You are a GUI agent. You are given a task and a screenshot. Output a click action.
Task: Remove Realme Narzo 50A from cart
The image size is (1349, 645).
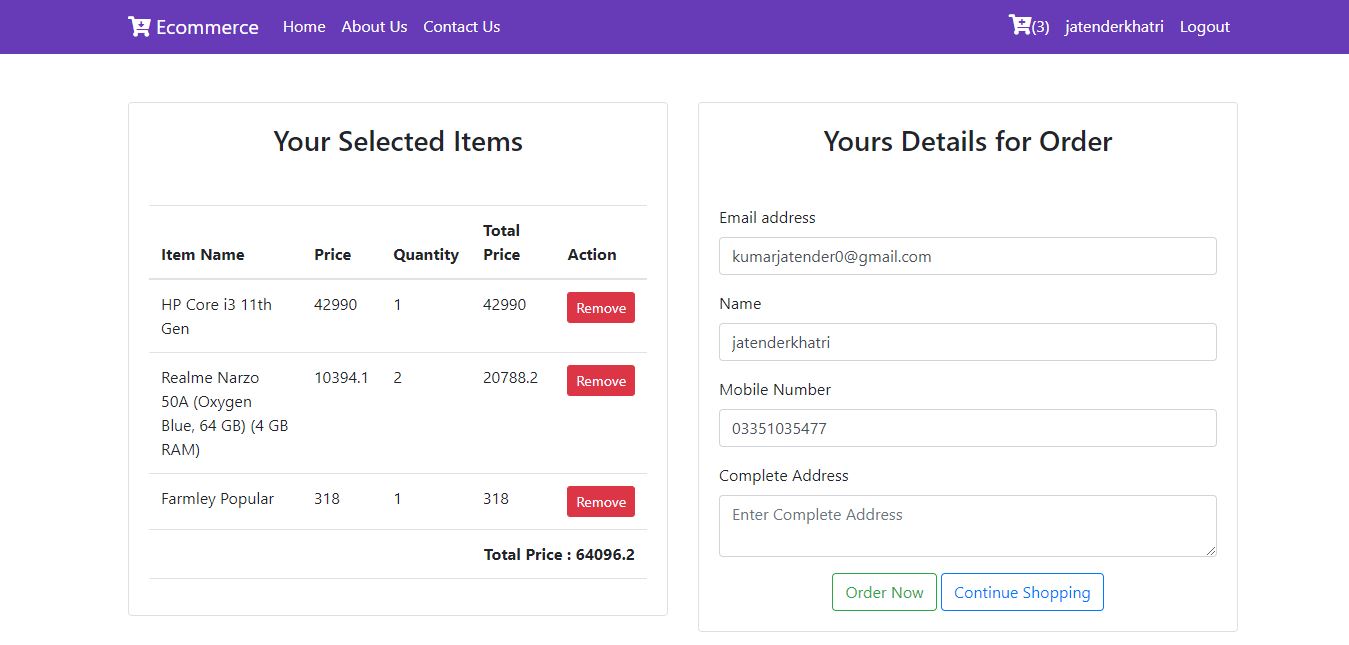[600, 380]
